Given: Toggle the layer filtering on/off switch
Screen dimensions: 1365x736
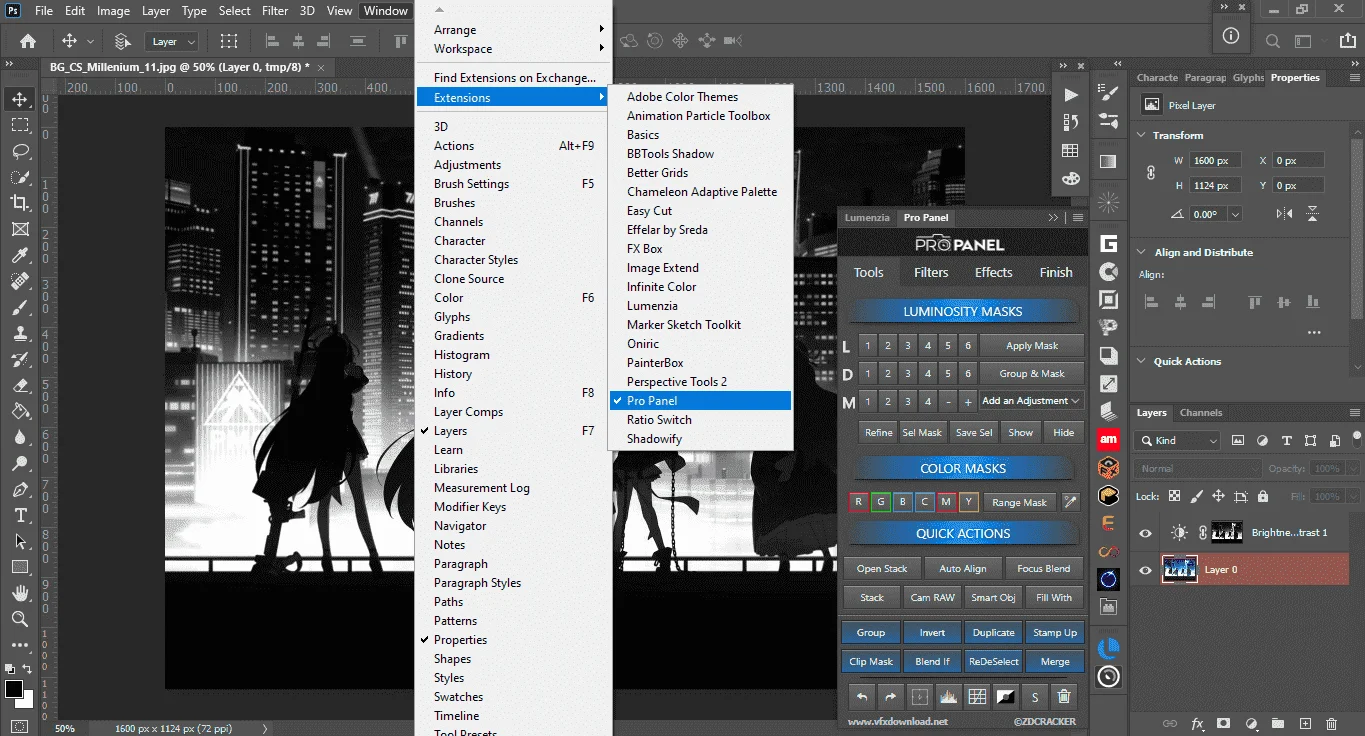Looking at the screenshot, I should click(x=1355, y=440).
